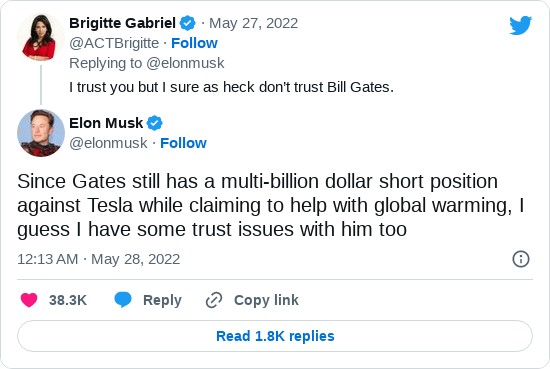Like the tweet with the heart icon

(x=29, y=300)
